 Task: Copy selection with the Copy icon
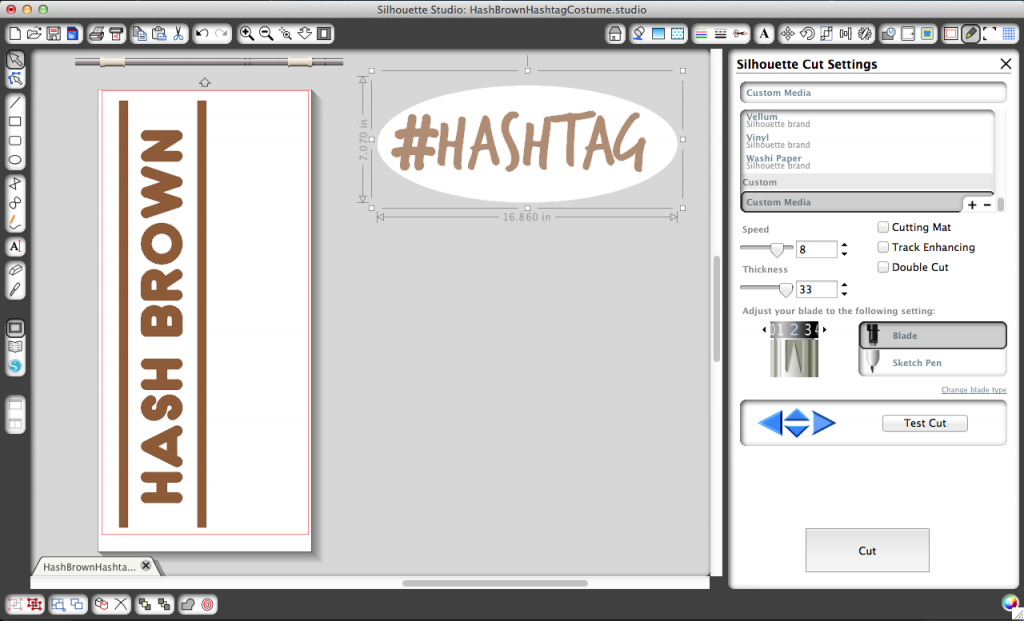139,33
